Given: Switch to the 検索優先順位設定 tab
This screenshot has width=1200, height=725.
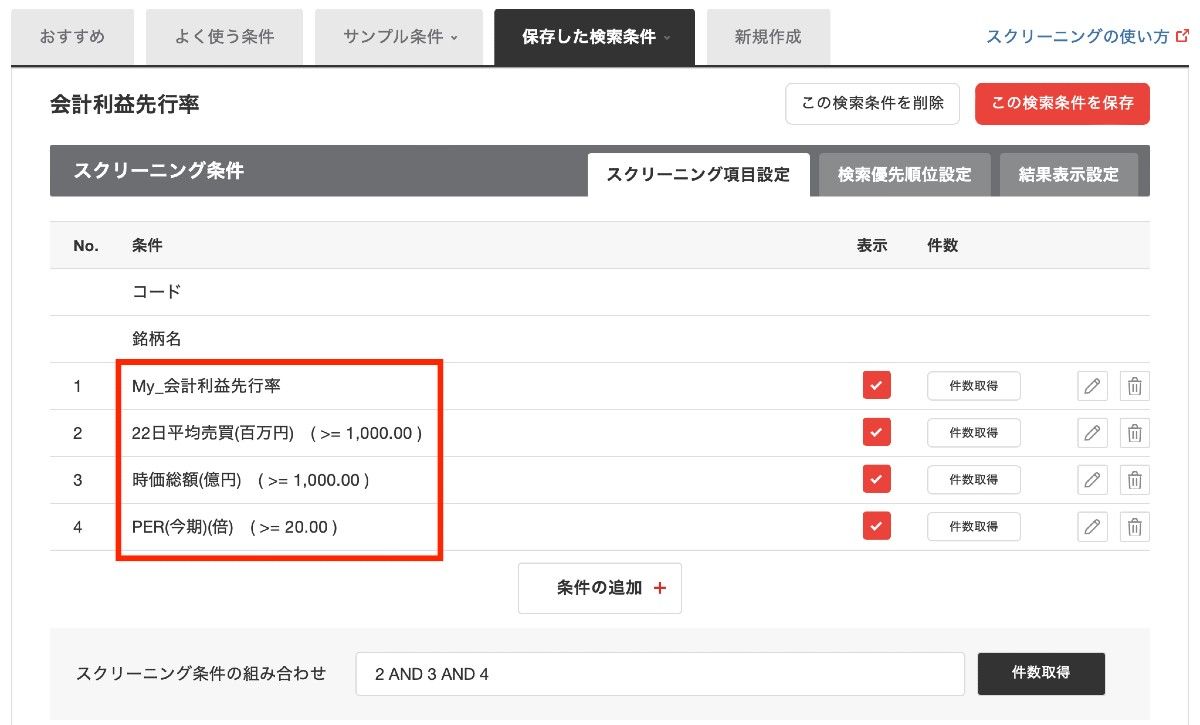Looking at the screenshot, I should 904,175.
